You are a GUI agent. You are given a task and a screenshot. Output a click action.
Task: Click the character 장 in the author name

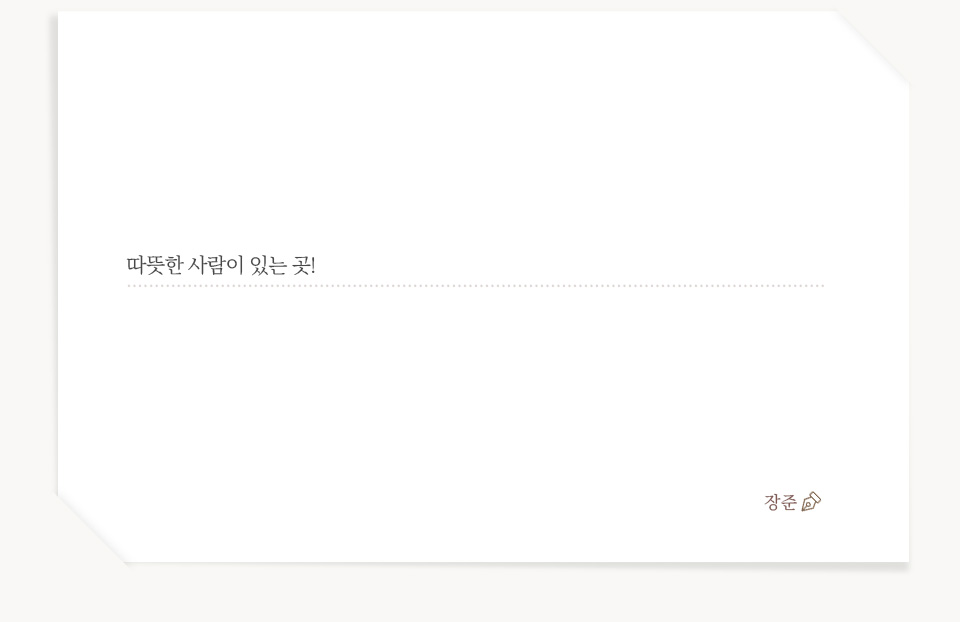(772, 502)
